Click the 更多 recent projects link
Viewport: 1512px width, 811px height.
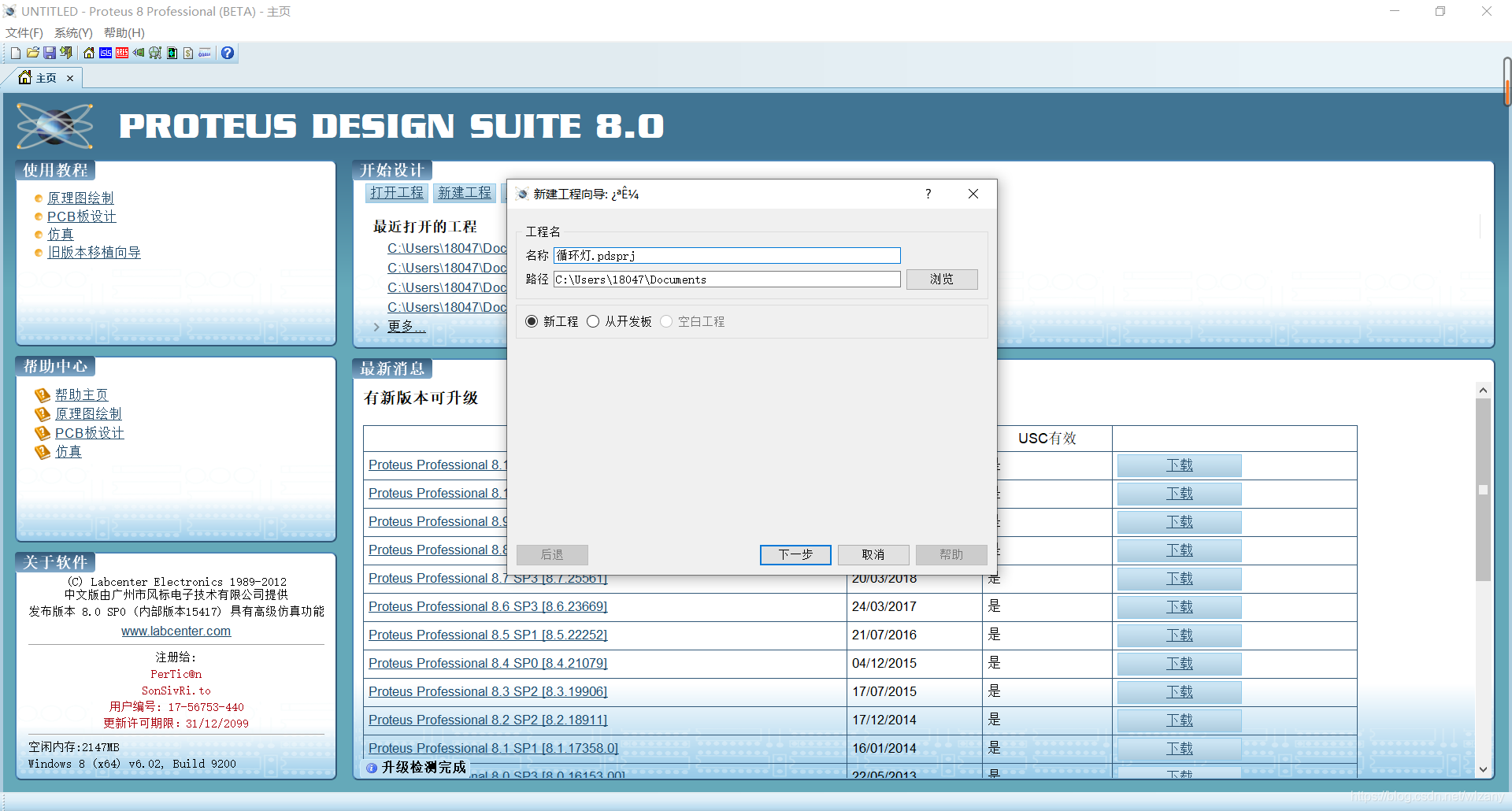click(406, 327)
